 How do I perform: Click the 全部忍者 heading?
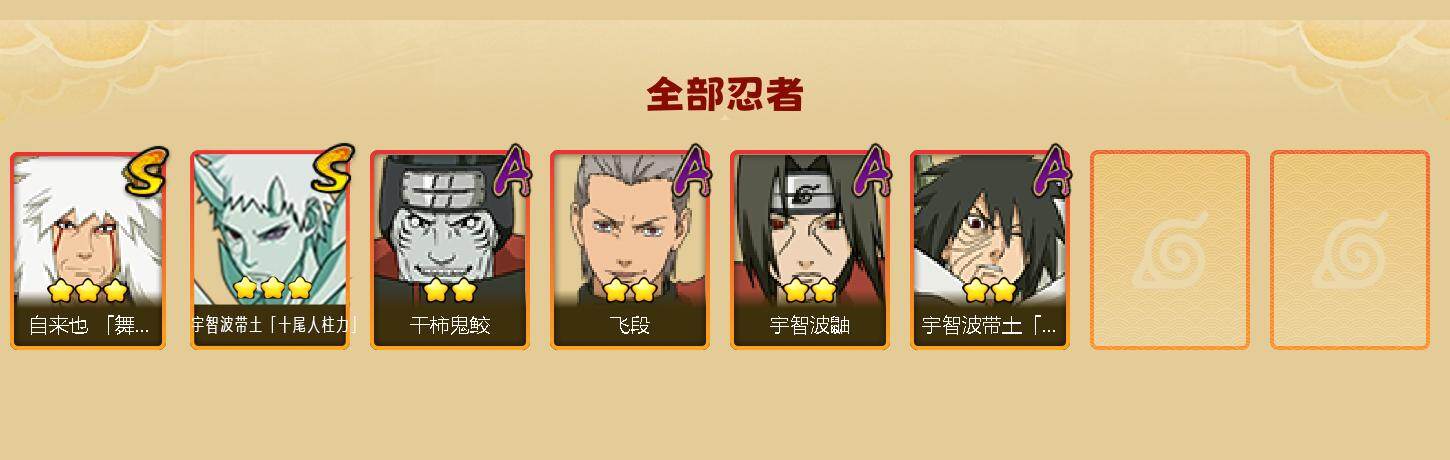coord(725,95)
